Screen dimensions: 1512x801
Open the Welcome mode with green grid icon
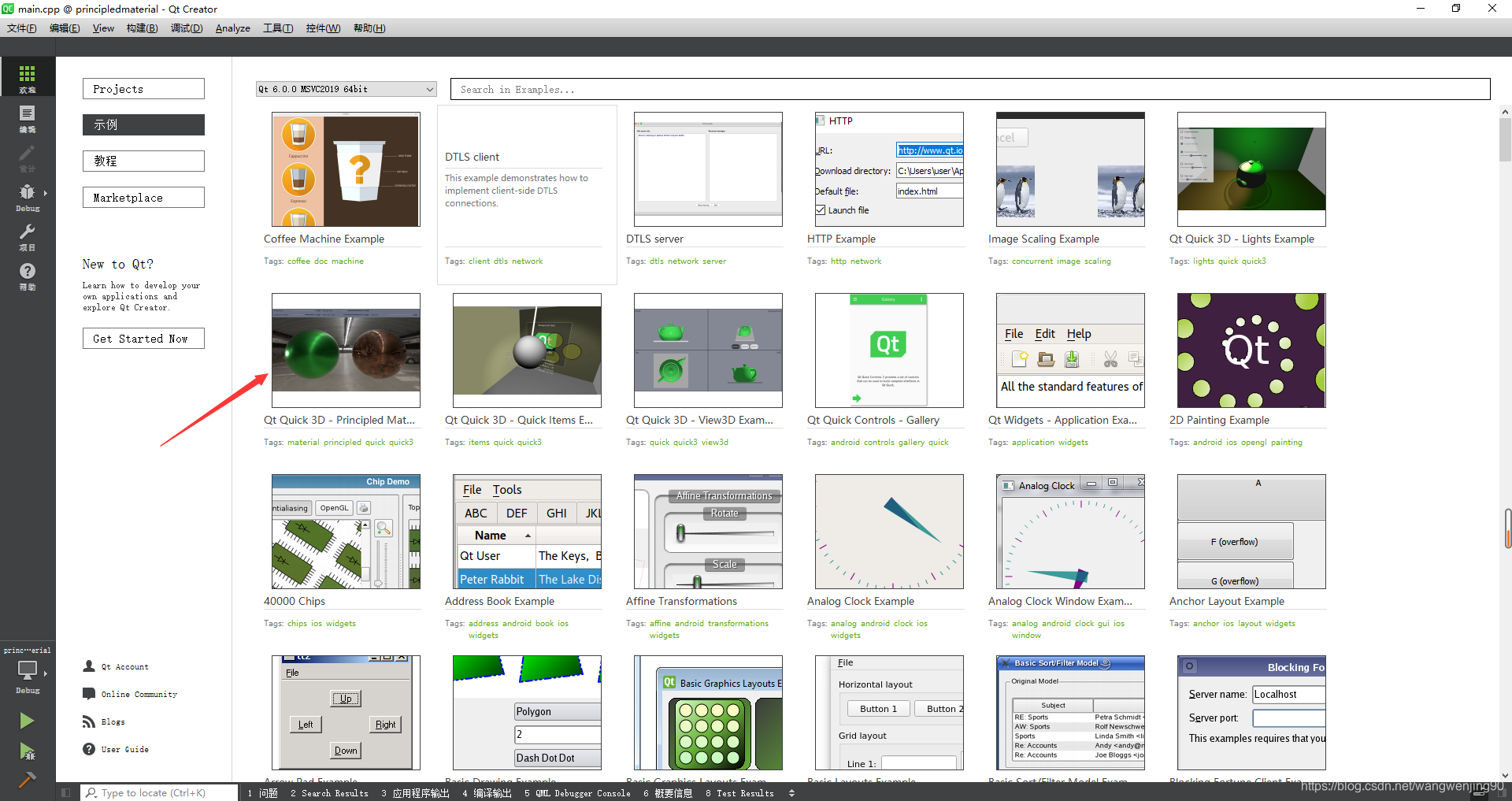pos(27,74)
